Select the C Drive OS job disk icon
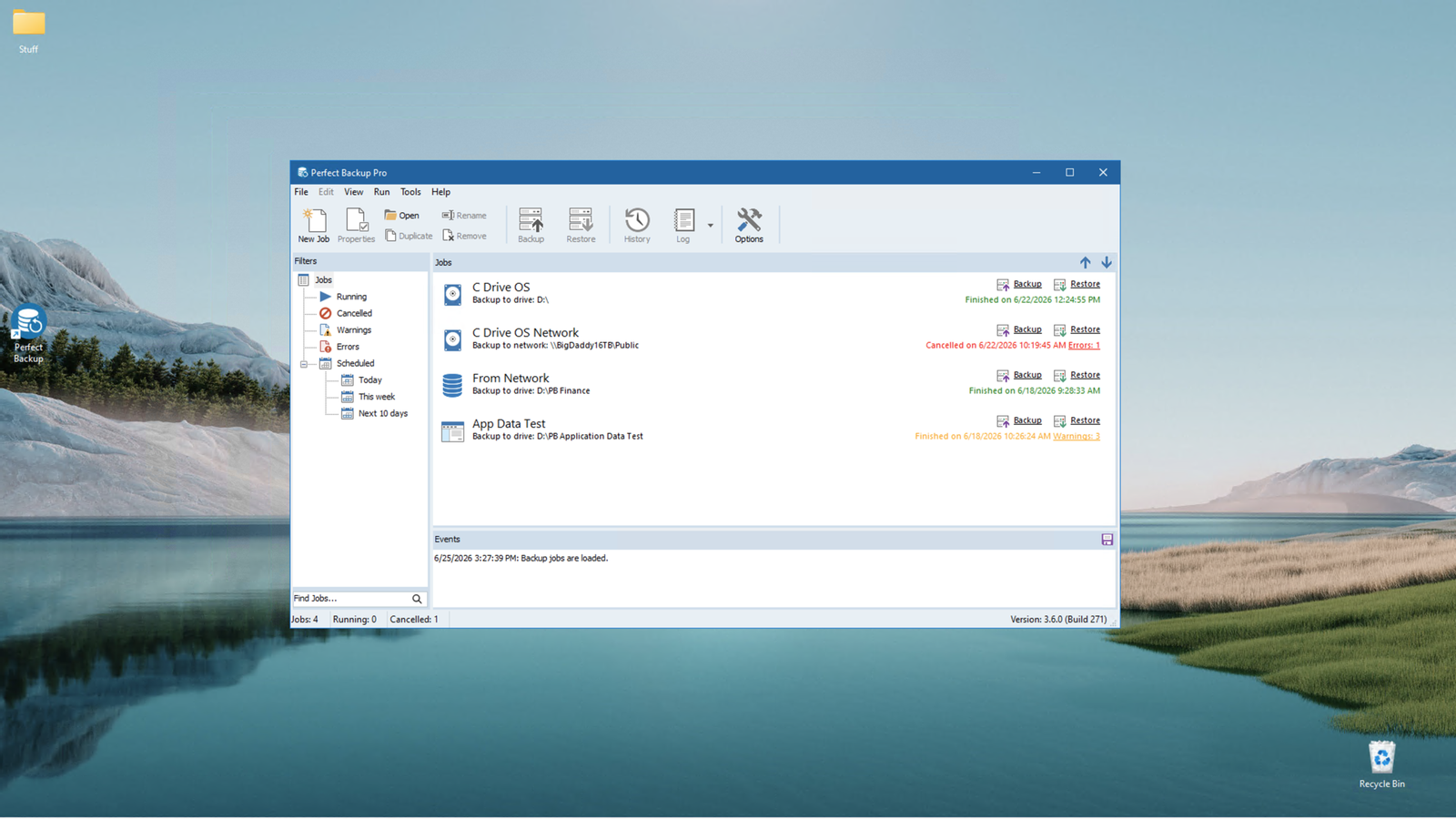The height and width of the screenshot is (819, 1456). tap(452, 294)
